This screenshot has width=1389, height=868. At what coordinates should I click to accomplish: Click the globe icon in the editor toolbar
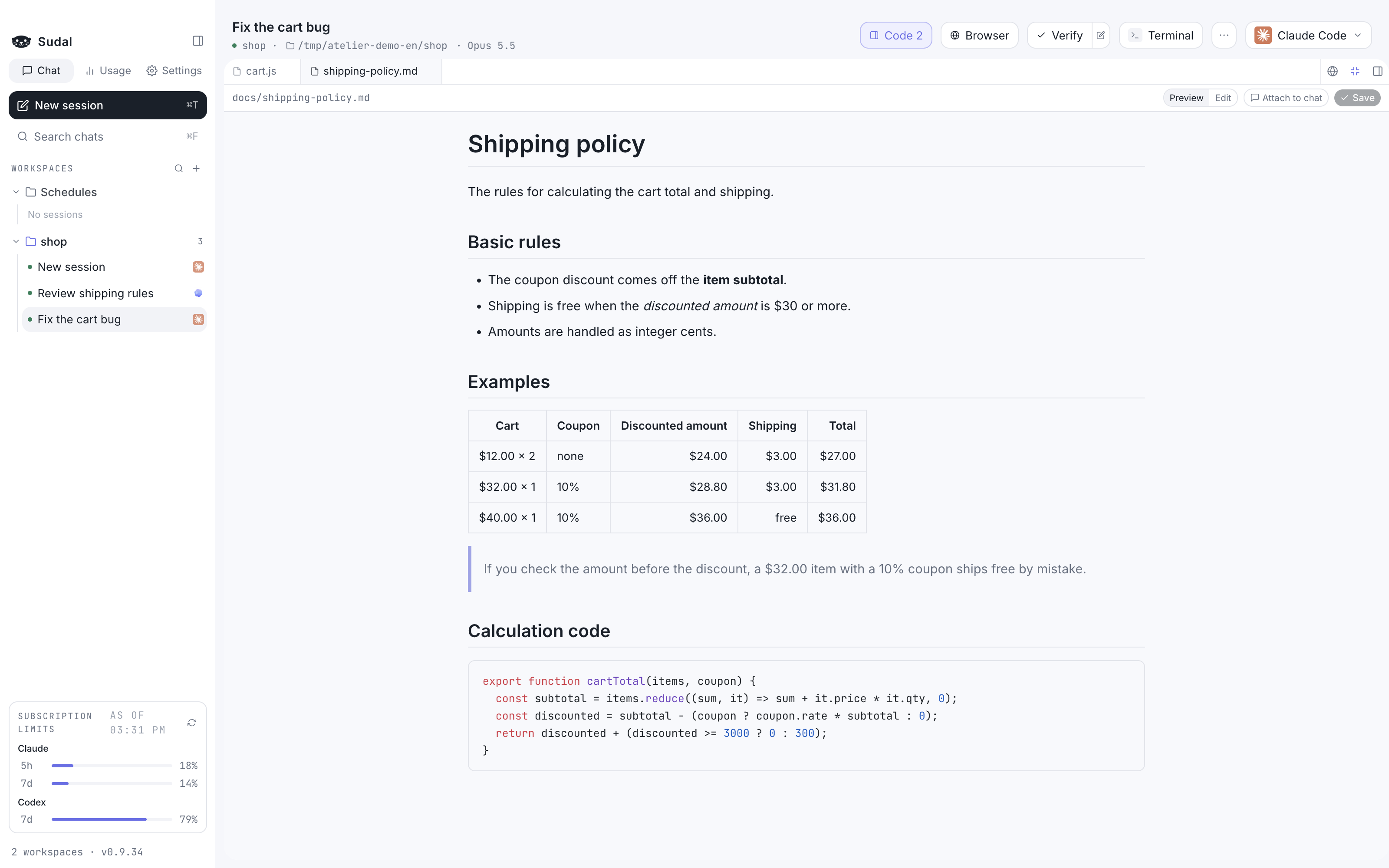(1332, 71)
